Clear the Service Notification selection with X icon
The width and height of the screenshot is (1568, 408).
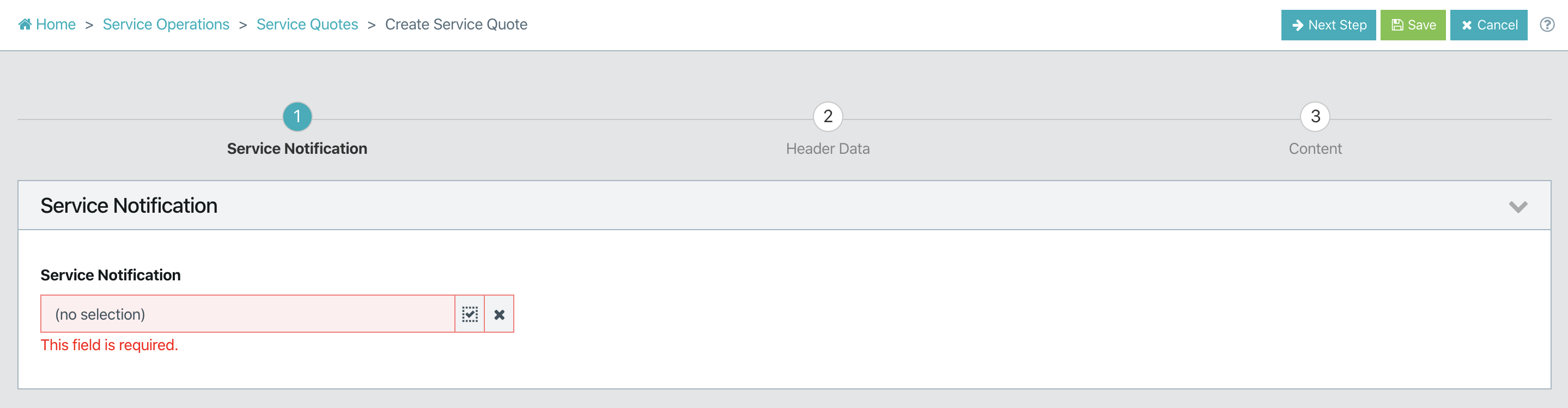pyautogui.click(x=499, y=314)
